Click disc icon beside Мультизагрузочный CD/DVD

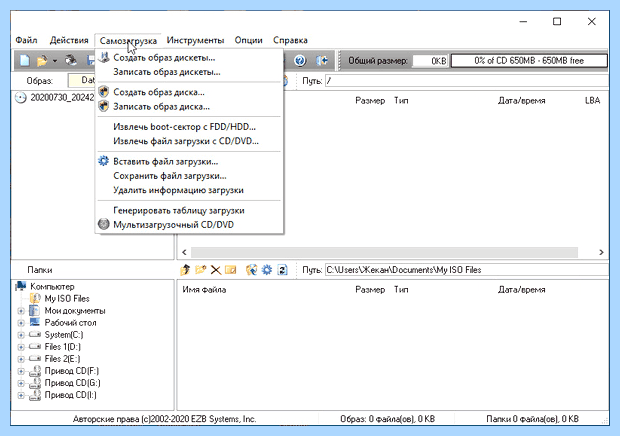pos(104,224)
